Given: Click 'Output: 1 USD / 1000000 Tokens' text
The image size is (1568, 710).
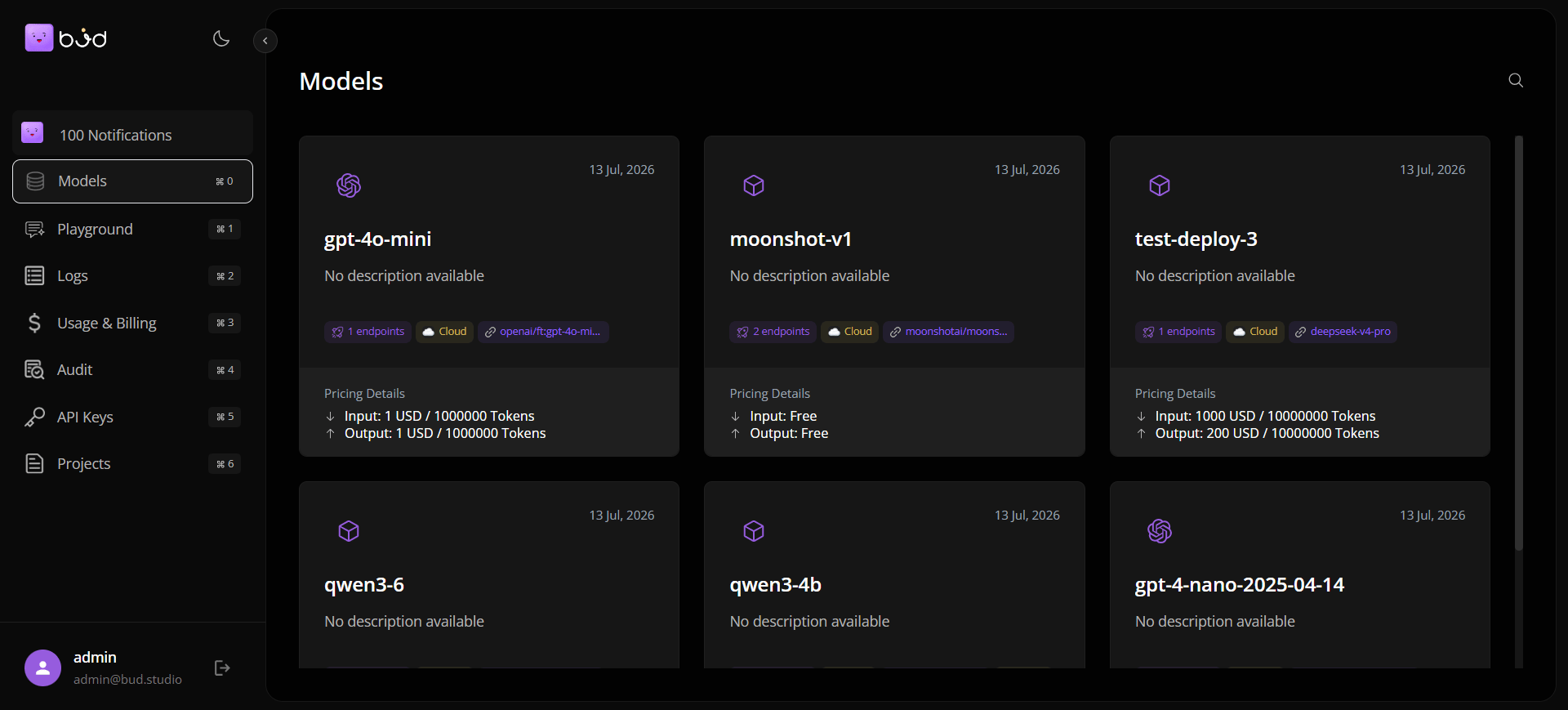Looking at the screenshot, I should pyautogui.click(x=445, y=434).
